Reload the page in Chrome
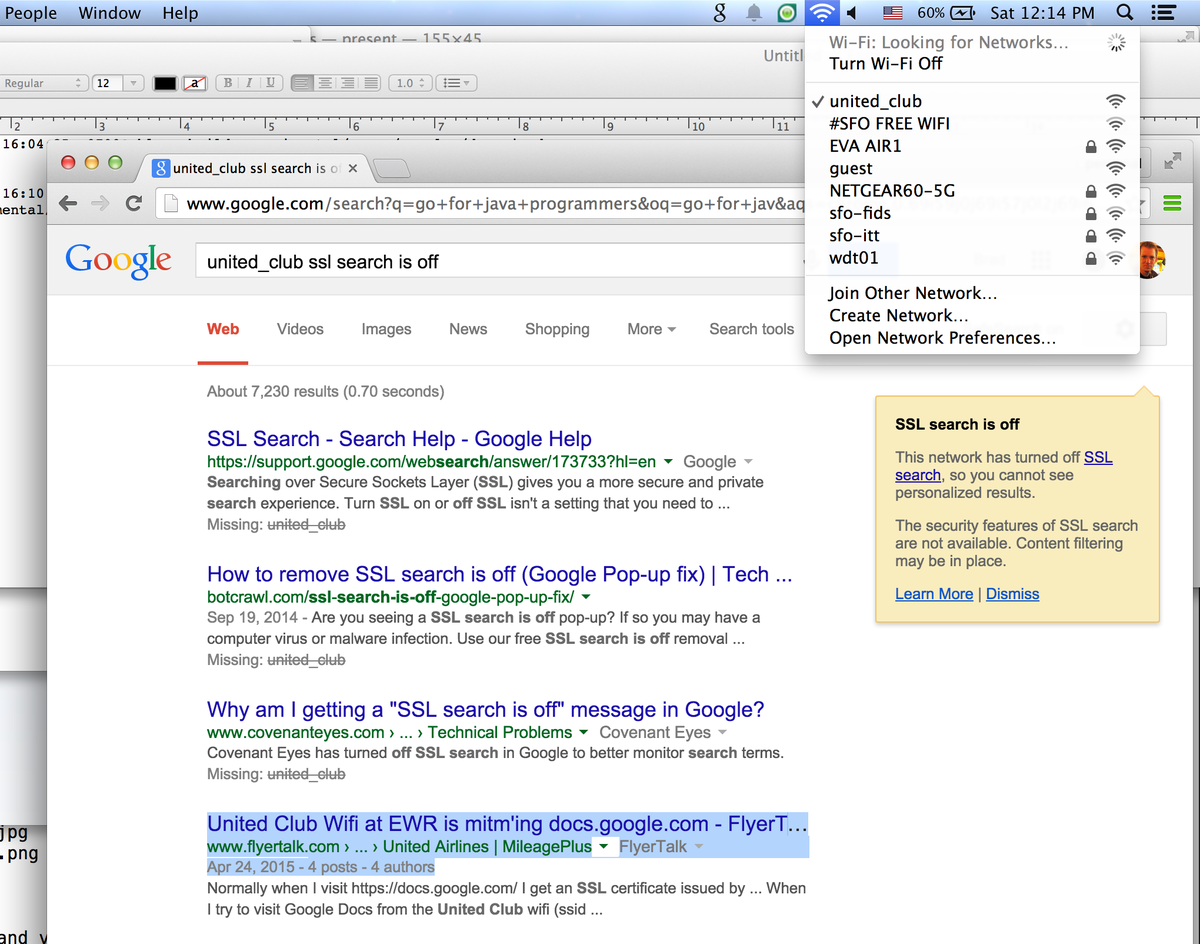The width and height of the screenshot is (1200, 944). pos(133,203)
